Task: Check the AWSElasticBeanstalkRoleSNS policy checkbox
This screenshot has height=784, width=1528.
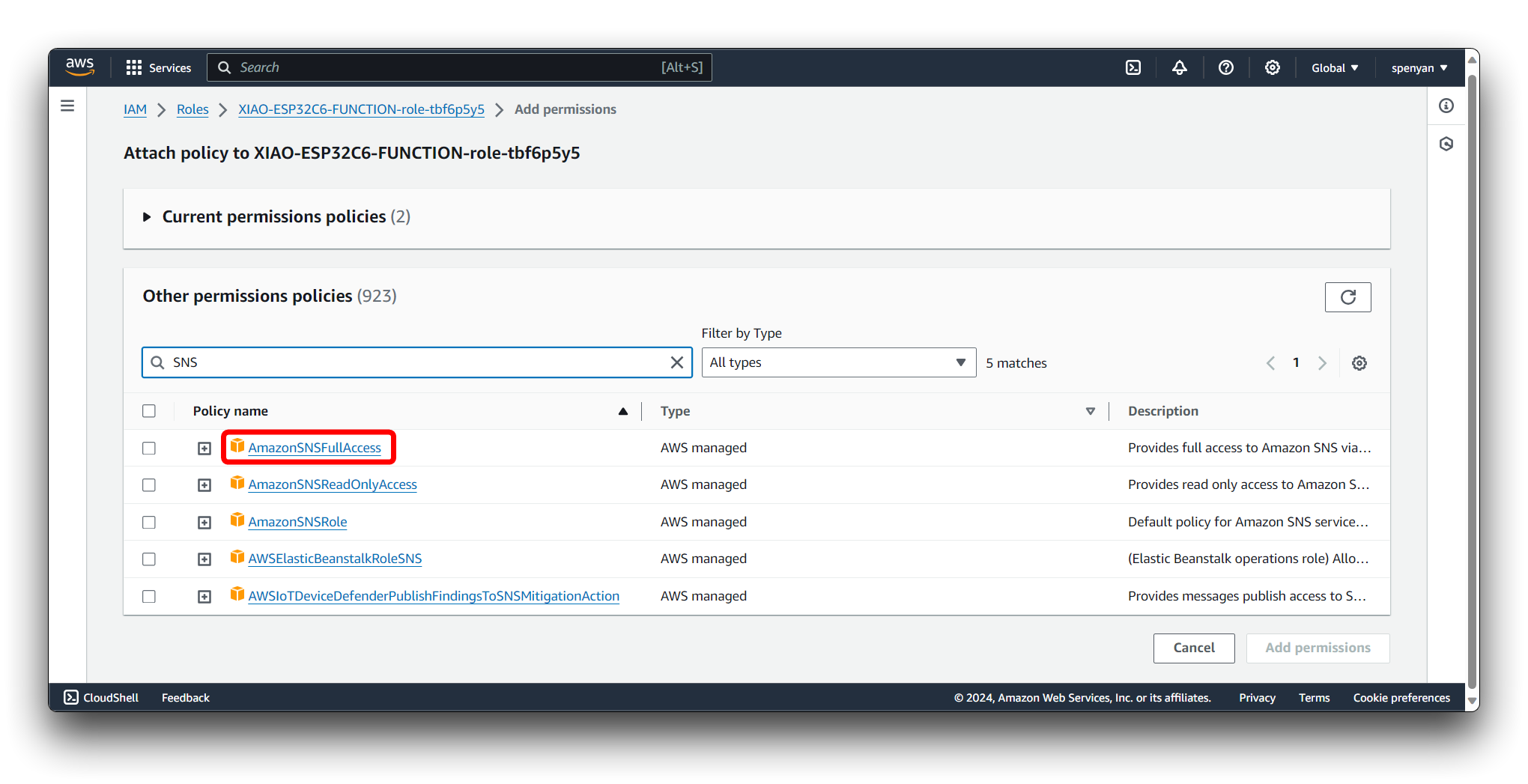Action: coord(149,559)
